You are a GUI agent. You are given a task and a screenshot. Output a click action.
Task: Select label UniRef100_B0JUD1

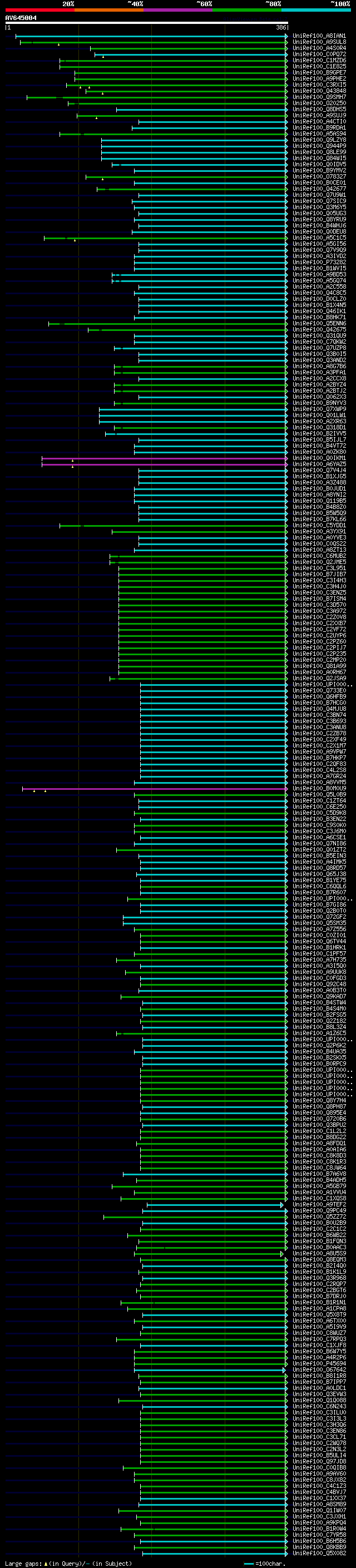tap(319, 489)
